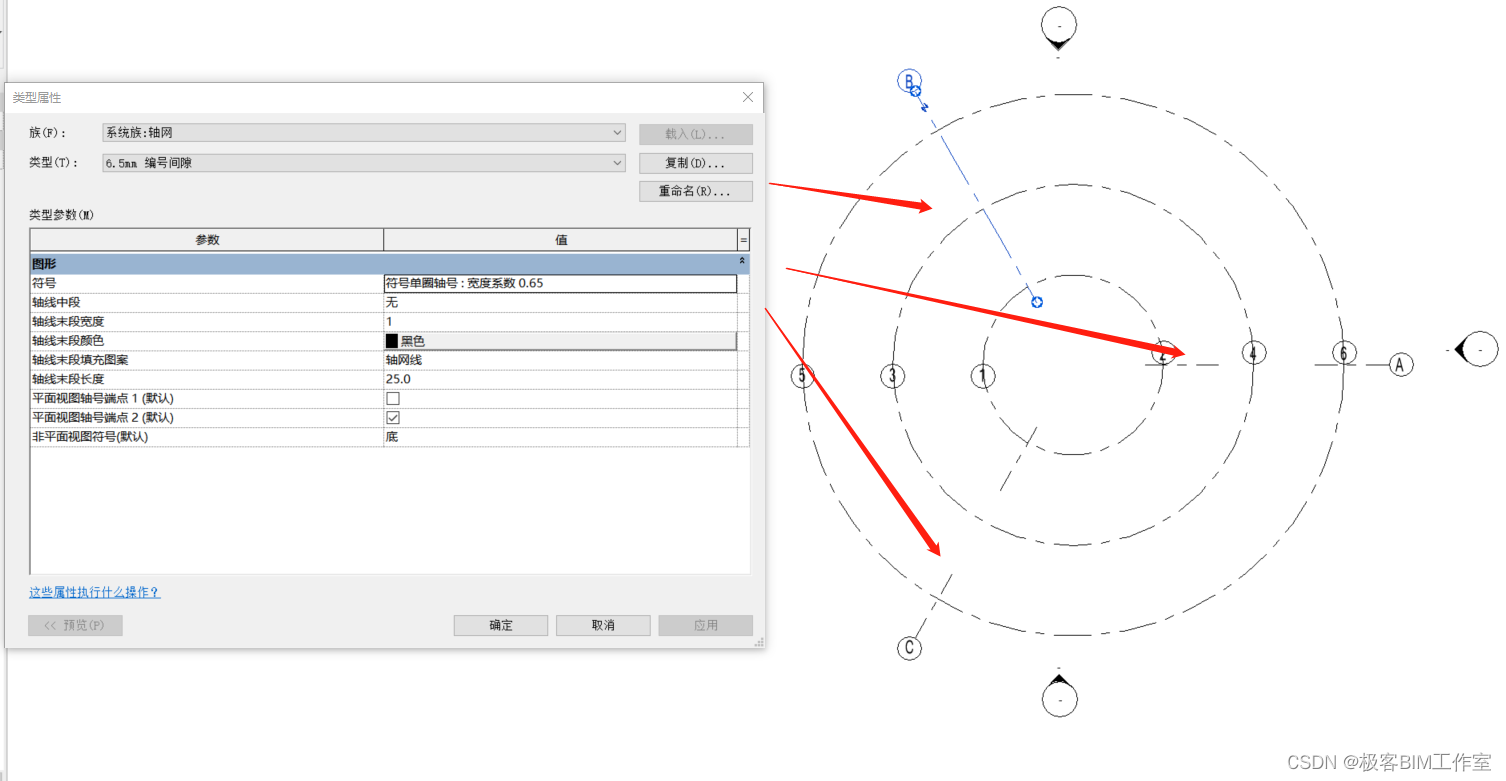The height and width of the screenshot is (781, 1506).
Task: Click the greyed-out 载入(L)... load button
Action: coord(695,134)
